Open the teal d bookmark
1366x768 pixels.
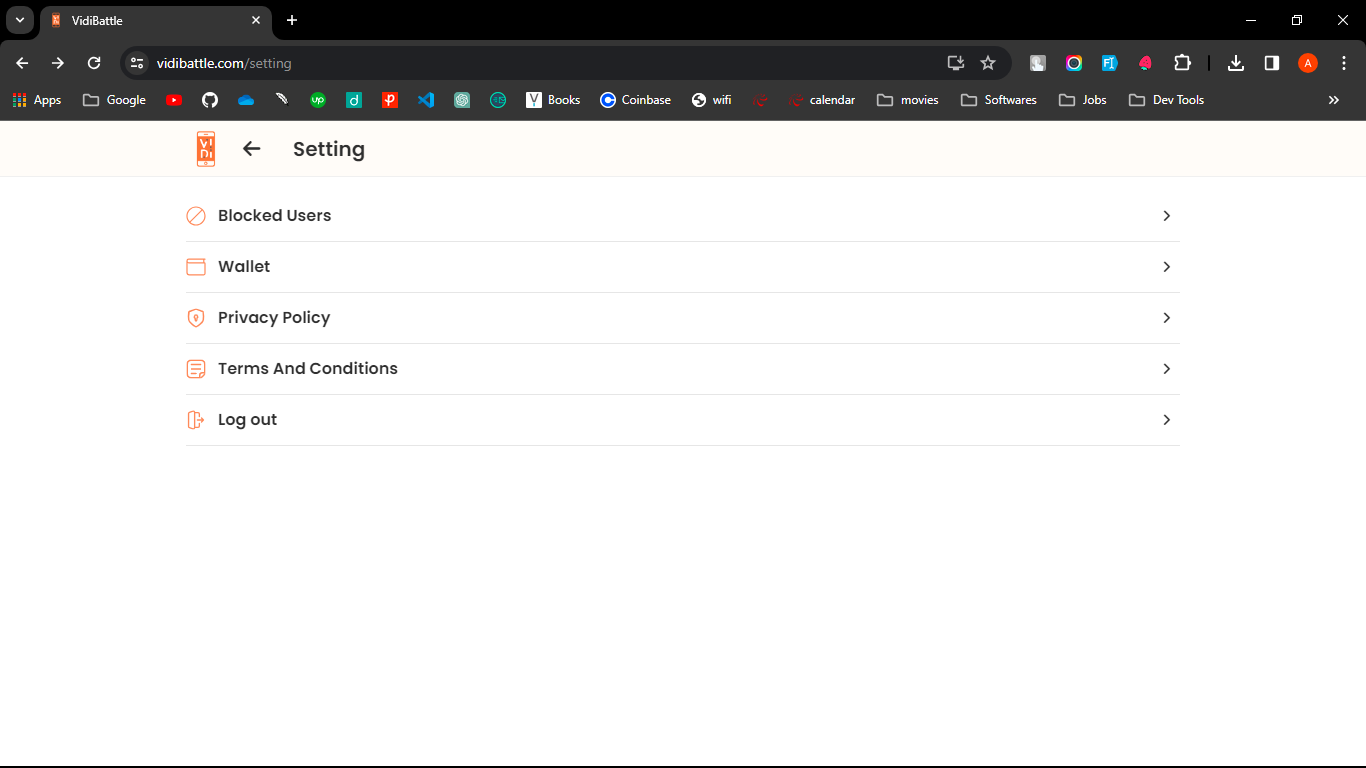pyautogui.click(x=354, y=100)
